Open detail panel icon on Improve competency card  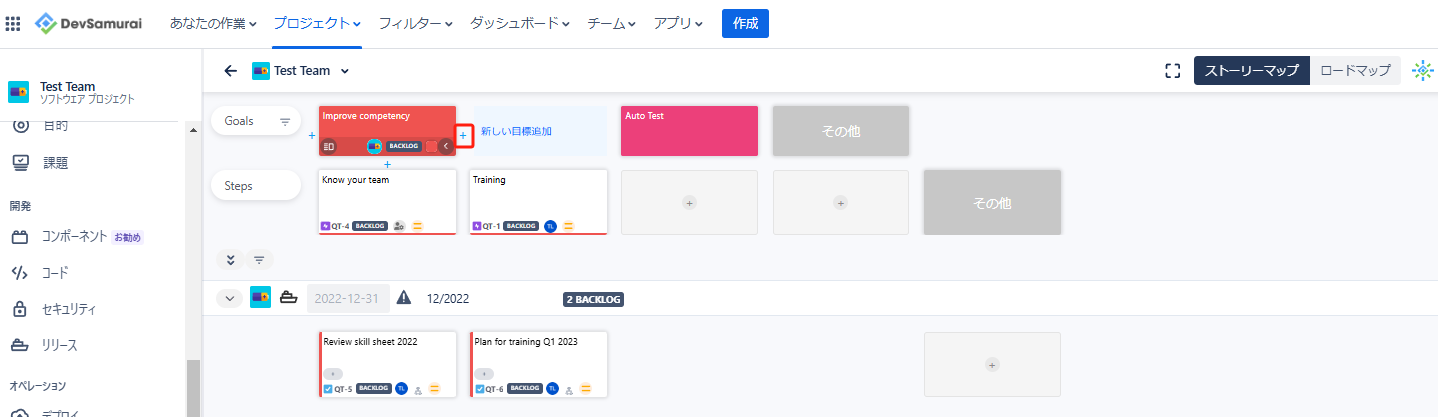[329, 146]
